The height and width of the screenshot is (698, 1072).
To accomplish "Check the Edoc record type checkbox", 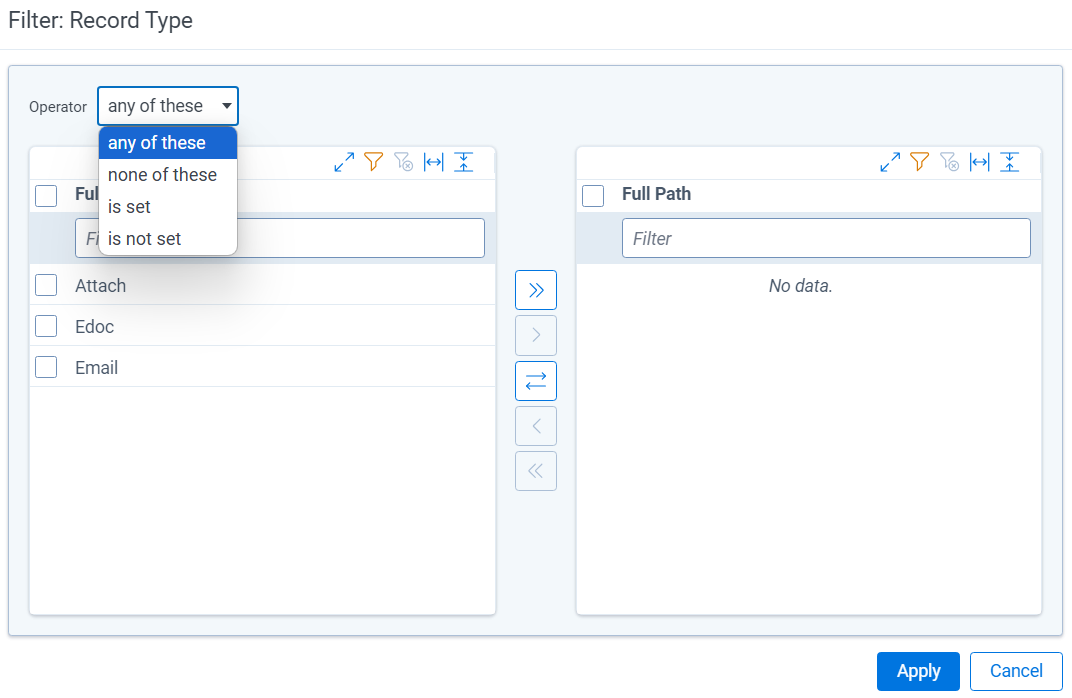I will (46, 326).
